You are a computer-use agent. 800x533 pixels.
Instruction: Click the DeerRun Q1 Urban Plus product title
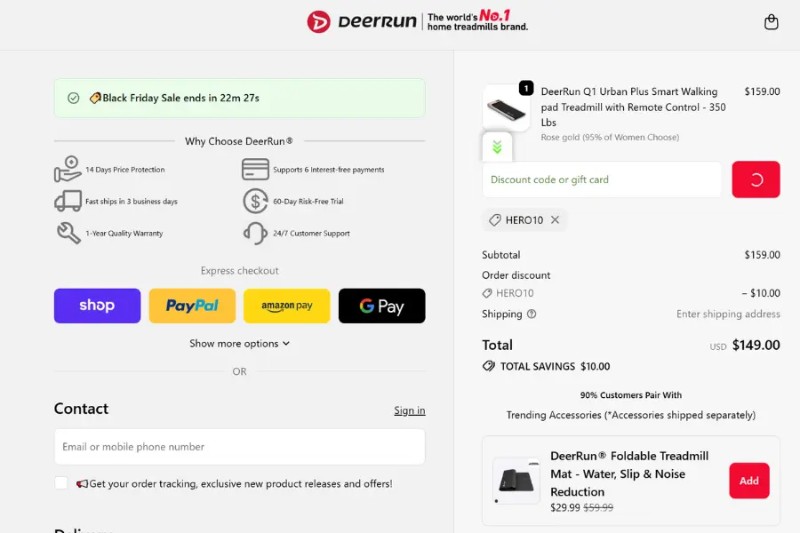[633, 107]
